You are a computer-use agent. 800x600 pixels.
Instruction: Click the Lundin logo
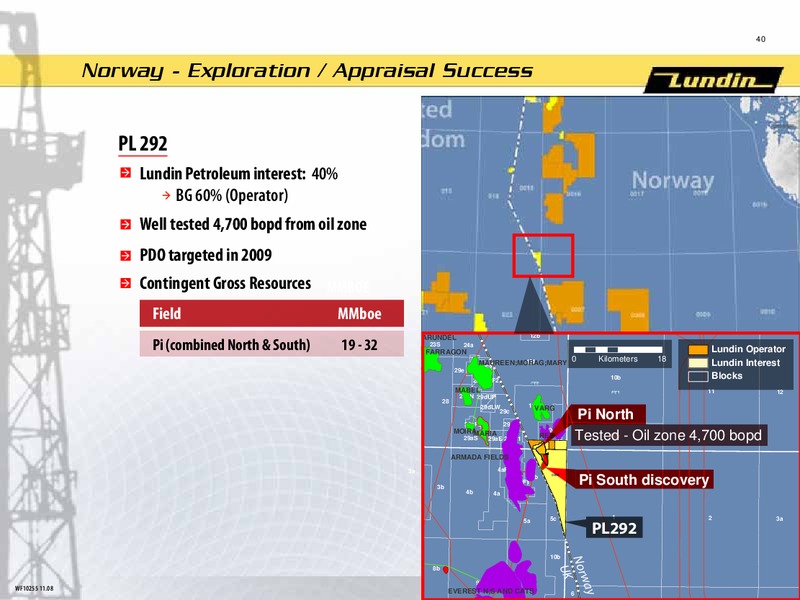point(713,80)
